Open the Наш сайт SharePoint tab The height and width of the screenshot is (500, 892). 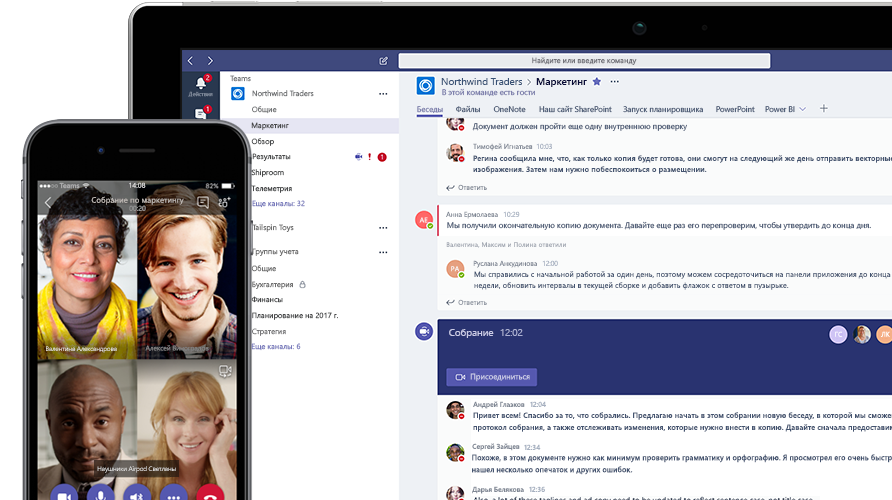[575, 109]
